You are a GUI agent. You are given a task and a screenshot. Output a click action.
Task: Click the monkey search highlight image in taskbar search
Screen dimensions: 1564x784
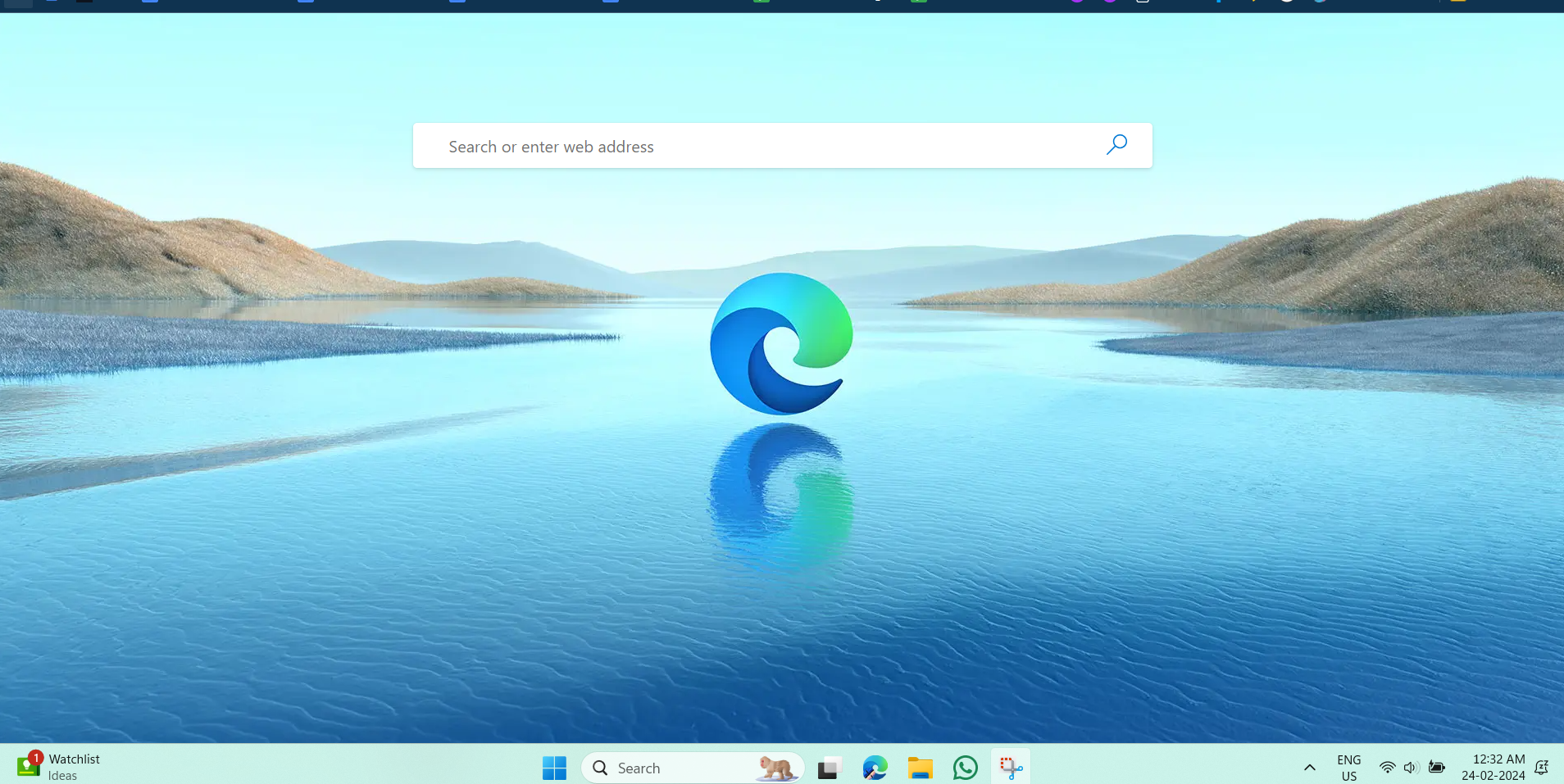(775, 768)
